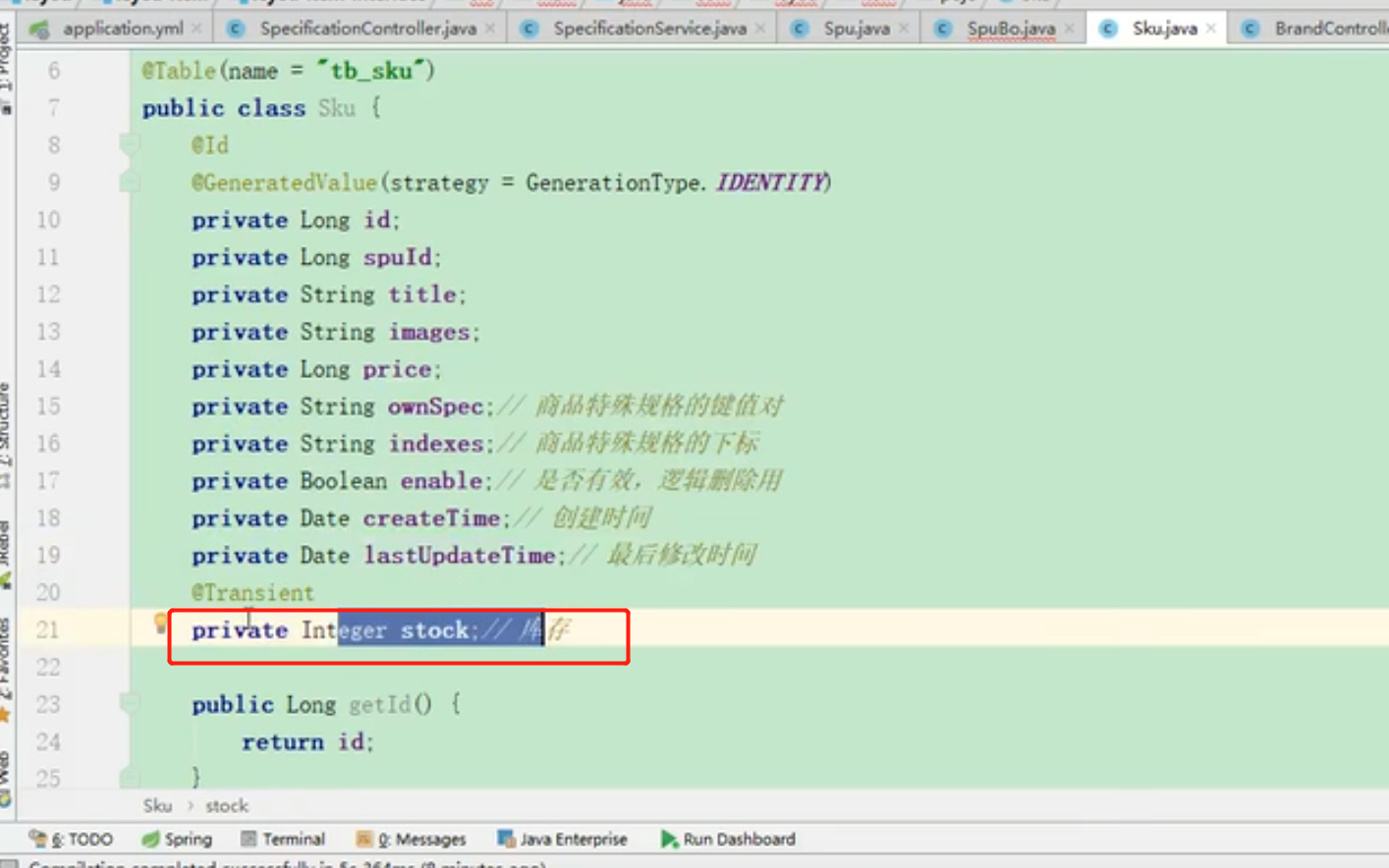The image size is (1389, 868).
Task: Click line number 15 in the gutter
Action: (x=48, y=406)
